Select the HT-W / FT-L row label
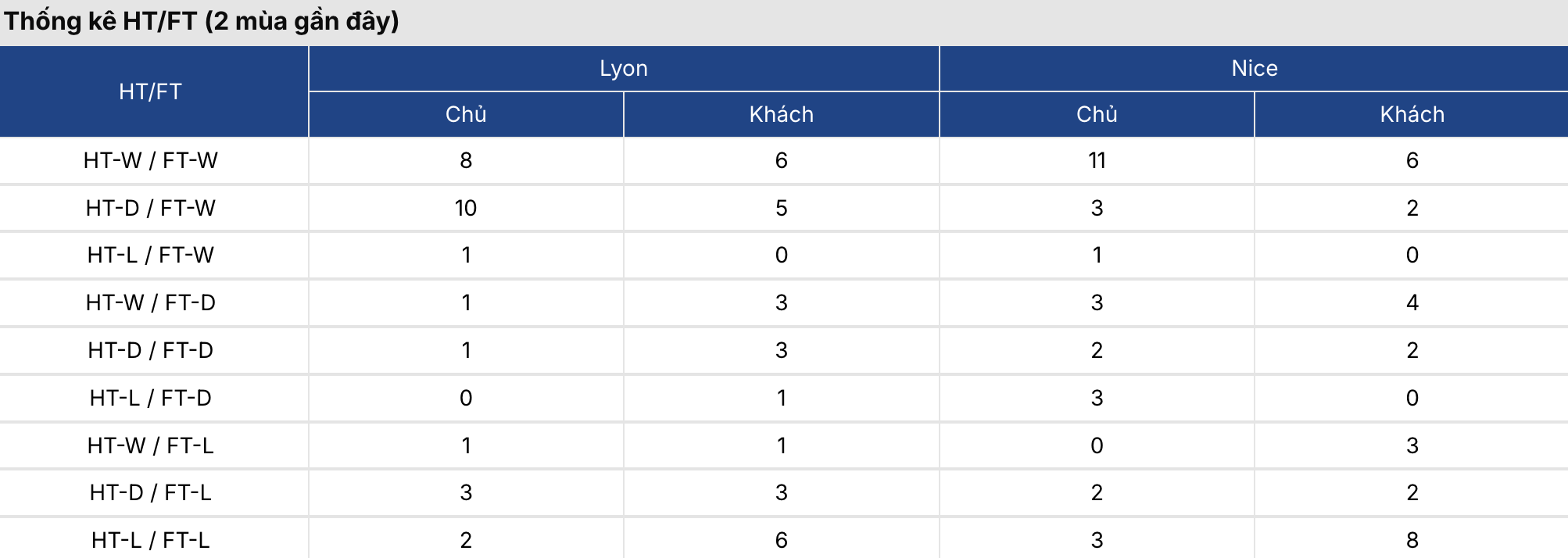The height and width of the screenshot is (558, 1568). tap(150, 445)
